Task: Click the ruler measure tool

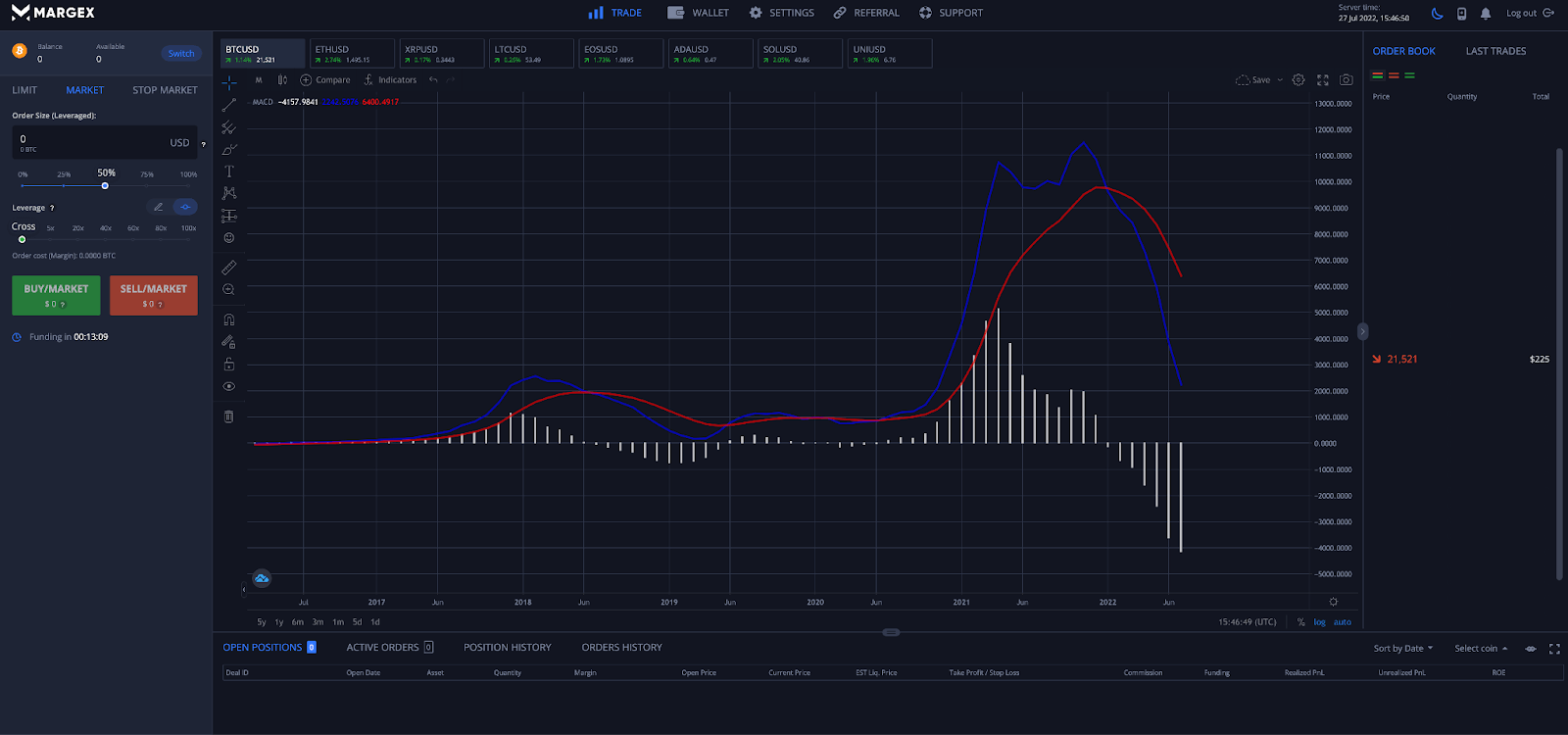Action: pos(229,268)
